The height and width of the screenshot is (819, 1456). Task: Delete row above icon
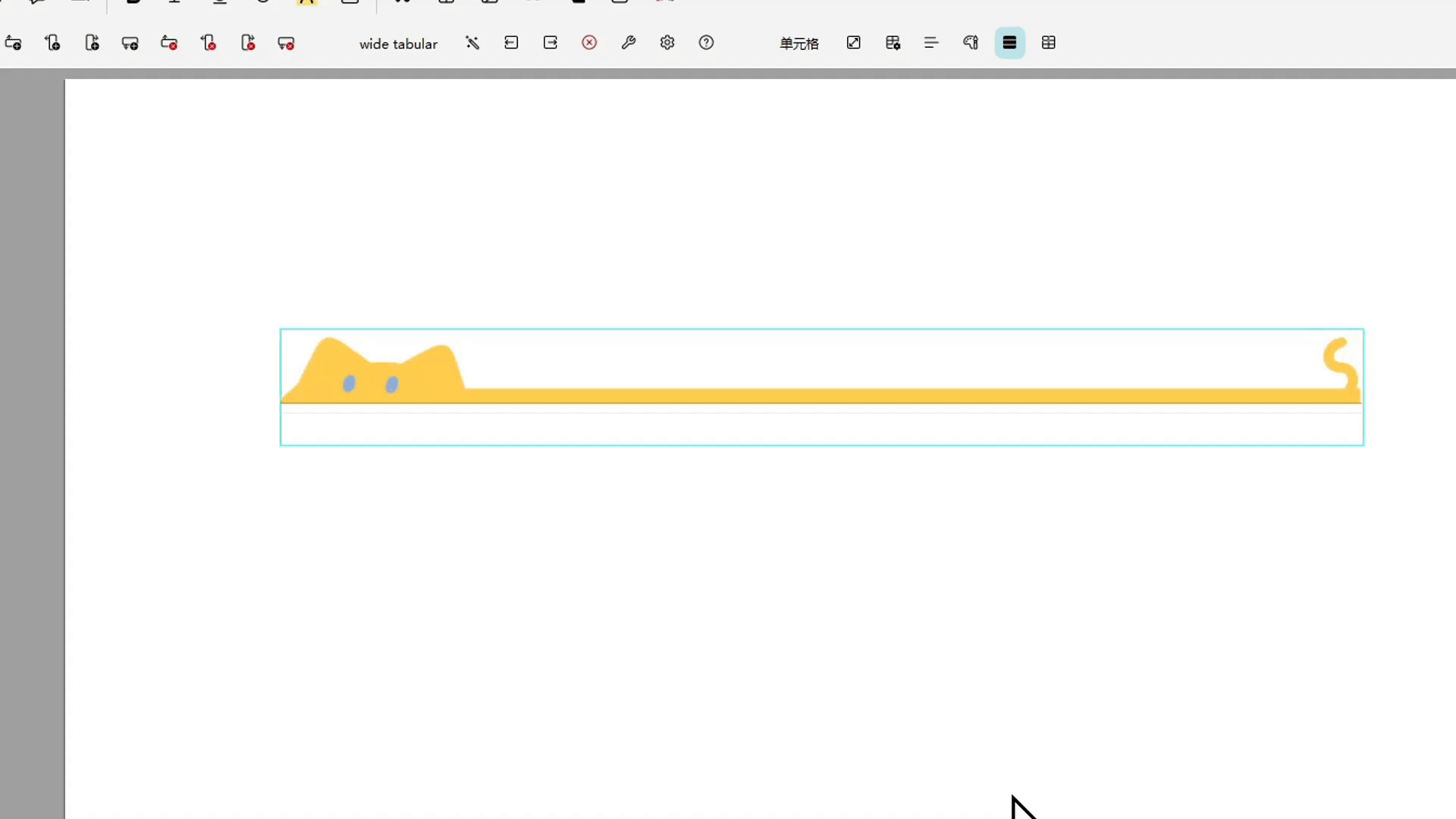(169, 43)
